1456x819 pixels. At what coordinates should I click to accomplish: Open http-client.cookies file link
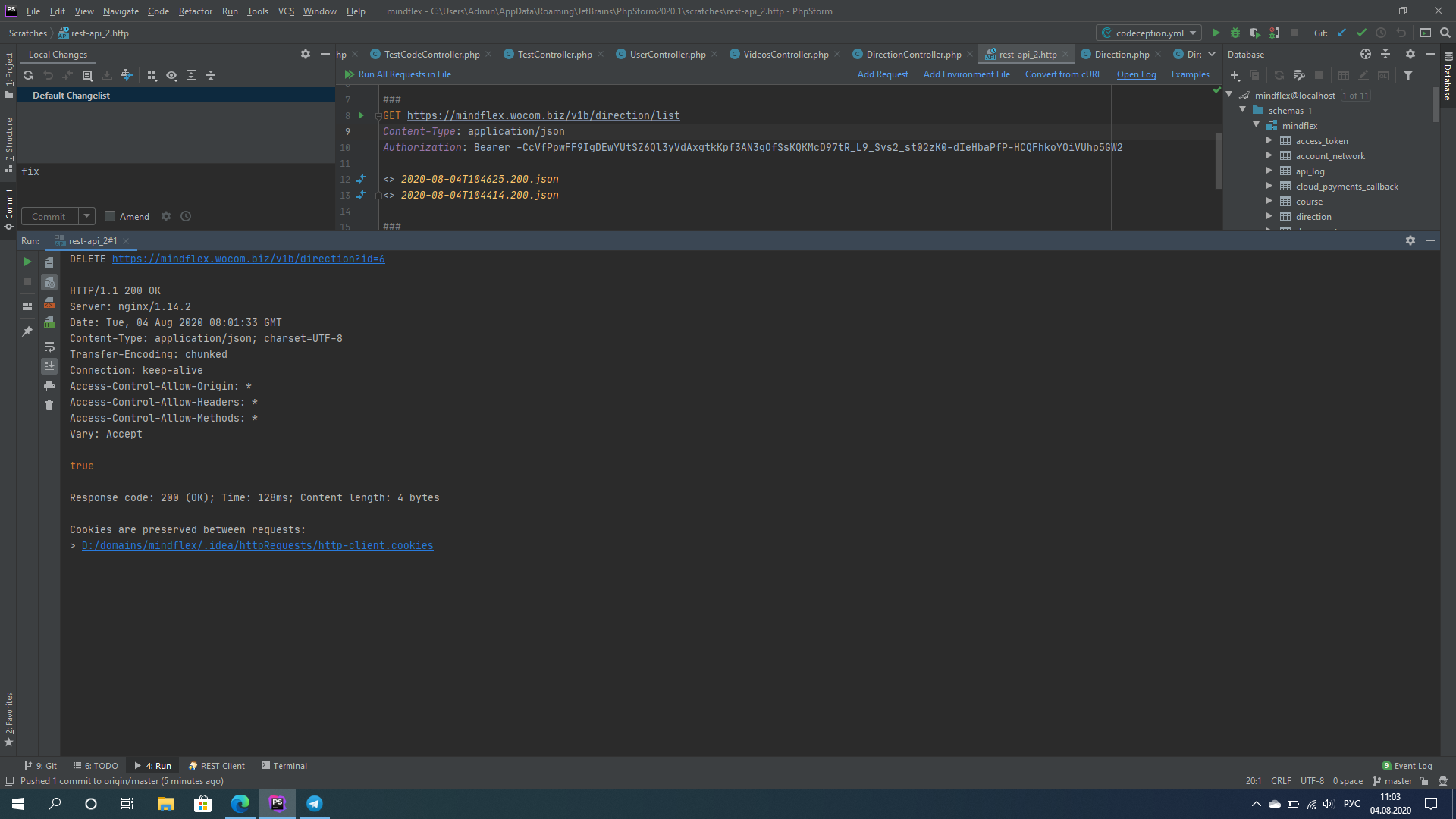point(258,545)
